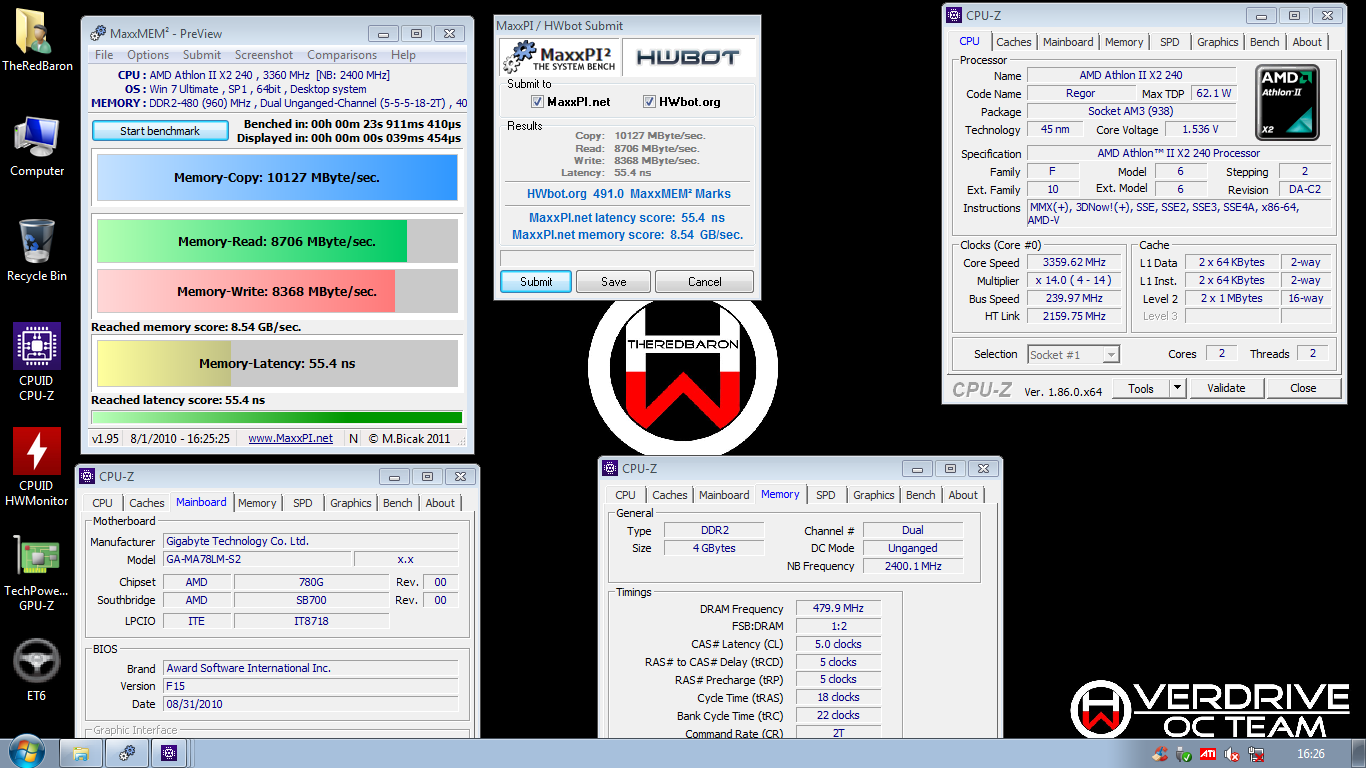Switch to MaxxMEM gear icon in taskbar
The image size is (1366, 768).
click(126, 753)
